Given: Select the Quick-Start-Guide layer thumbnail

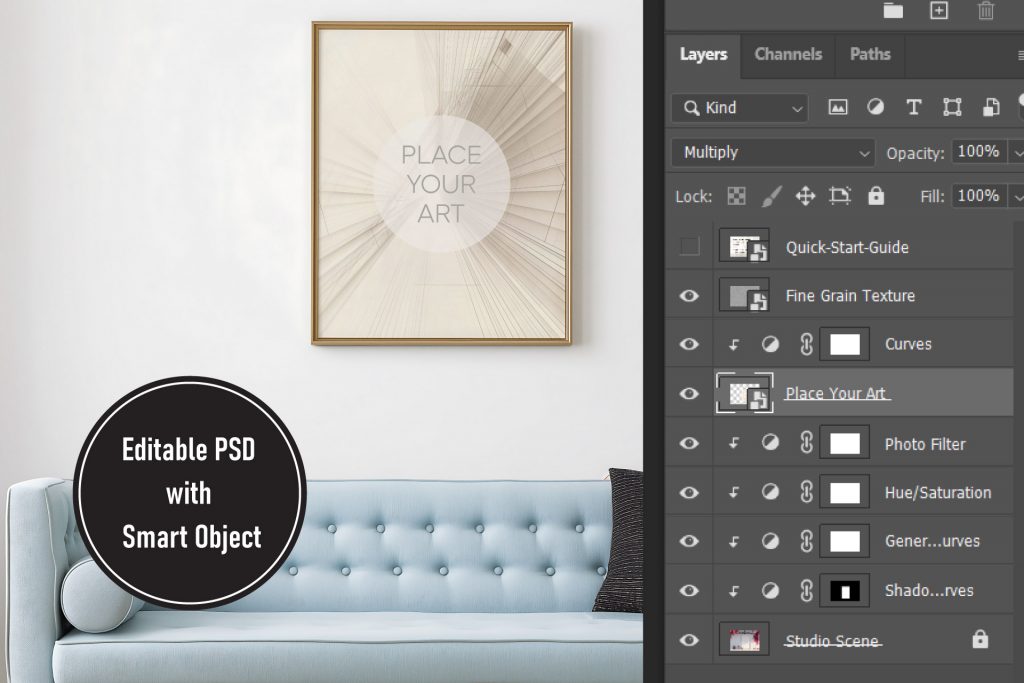Looking at the screenshot, I should [x=744, y=246].
